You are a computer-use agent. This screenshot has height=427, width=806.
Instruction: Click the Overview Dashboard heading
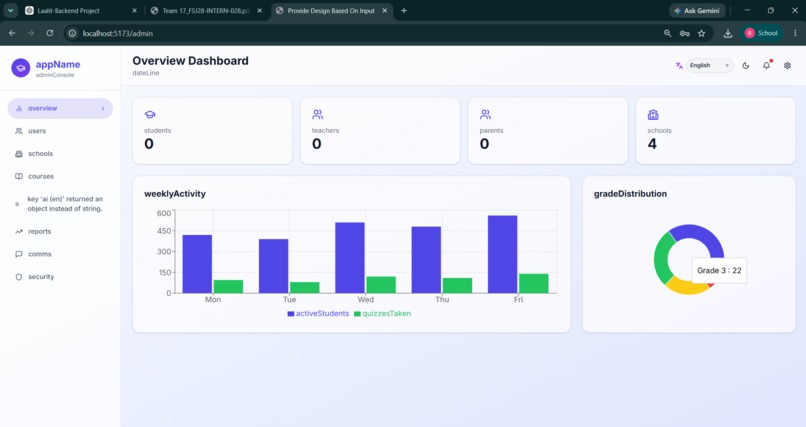(190, 61)
